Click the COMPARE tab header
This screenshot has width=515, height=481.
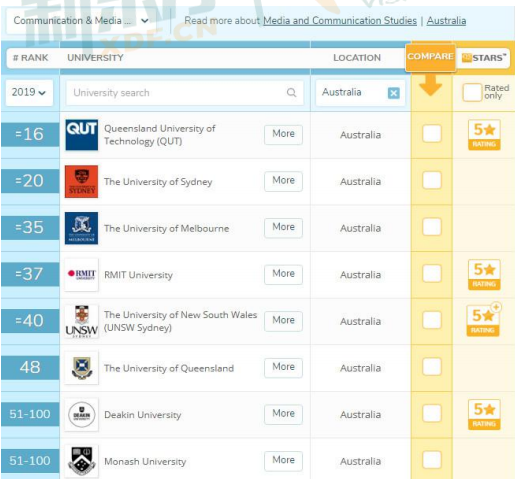430,57
